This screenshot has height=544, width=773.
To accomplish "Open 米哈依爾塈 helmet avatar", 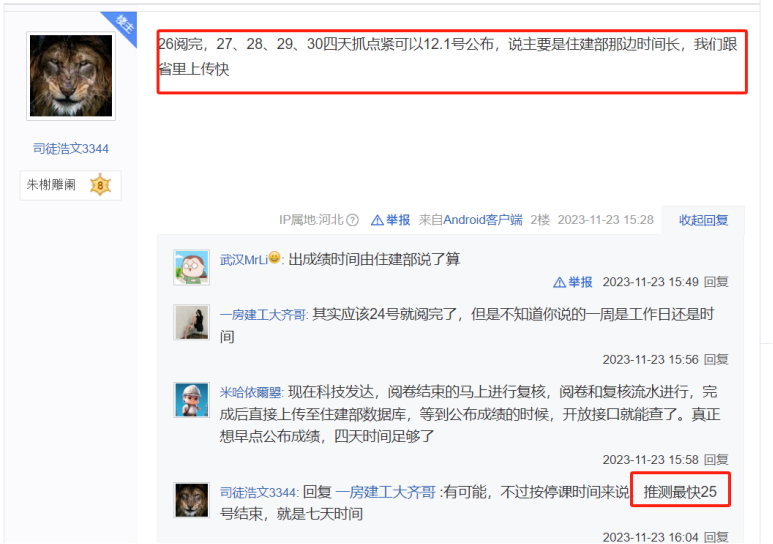I will (x=192, y=399).
